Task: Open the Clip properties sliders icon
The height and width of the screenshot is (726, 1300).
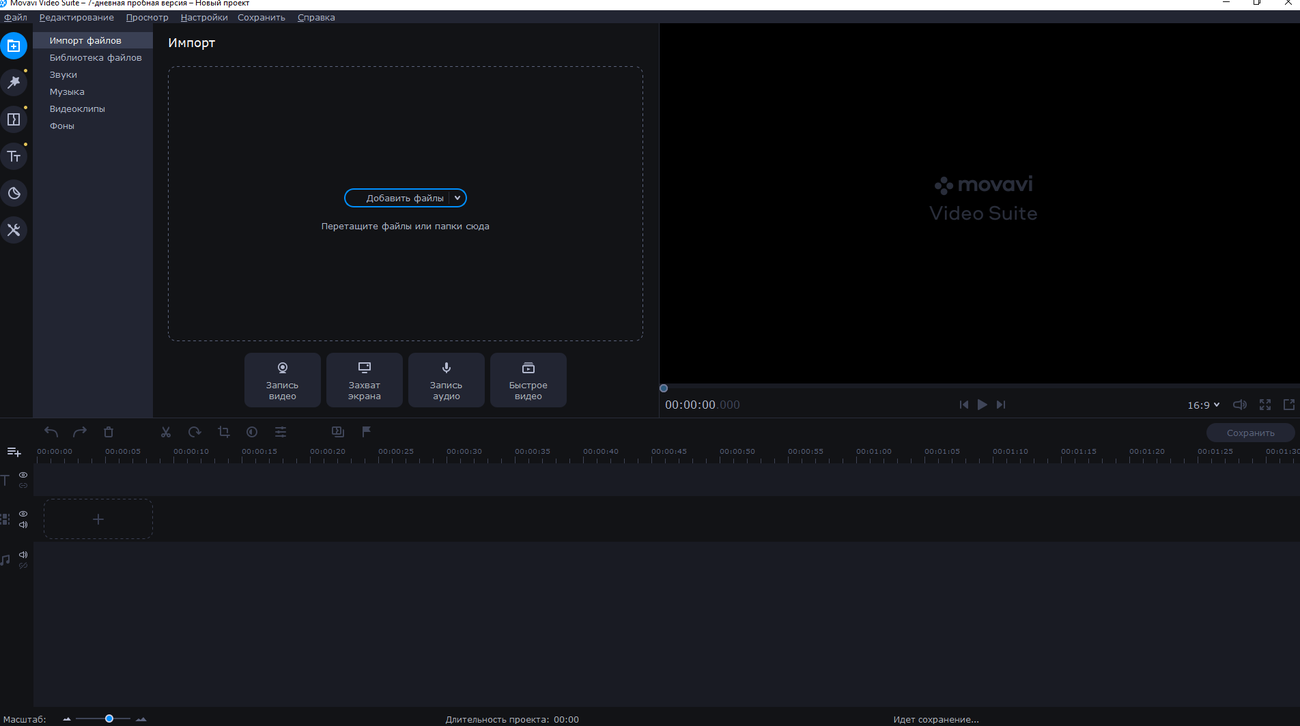Action: pyautogui.click(x=281, y=432)
